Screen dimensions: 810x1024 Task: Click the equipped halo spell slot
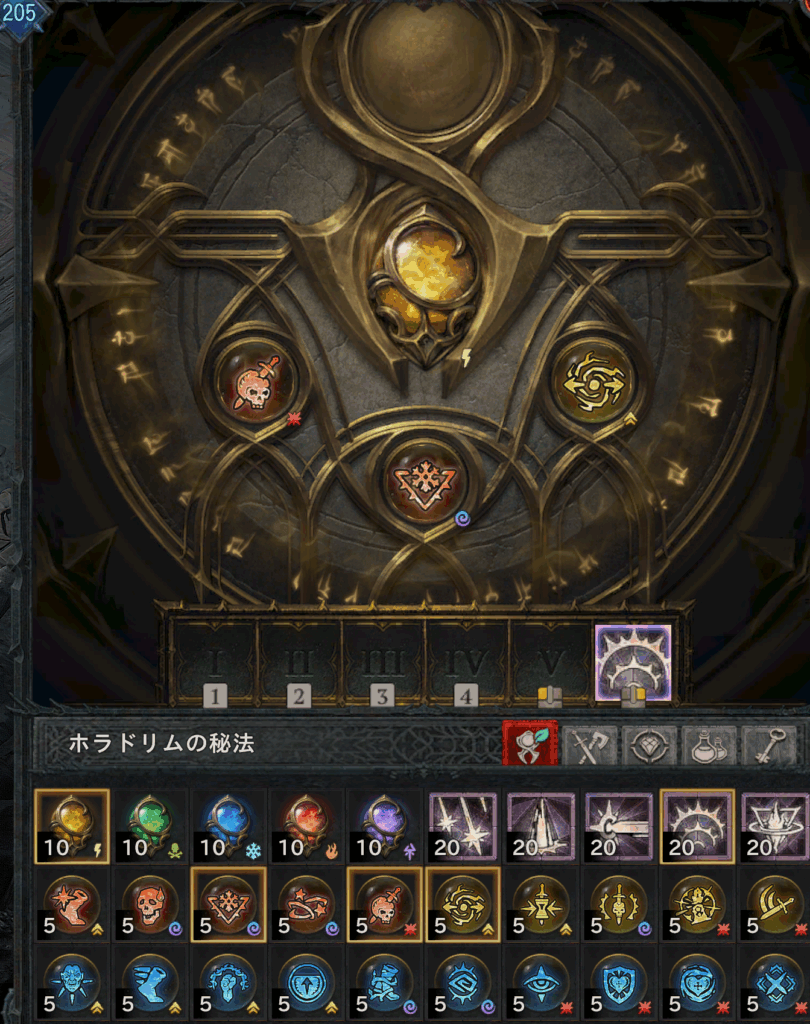coord(633,663)
